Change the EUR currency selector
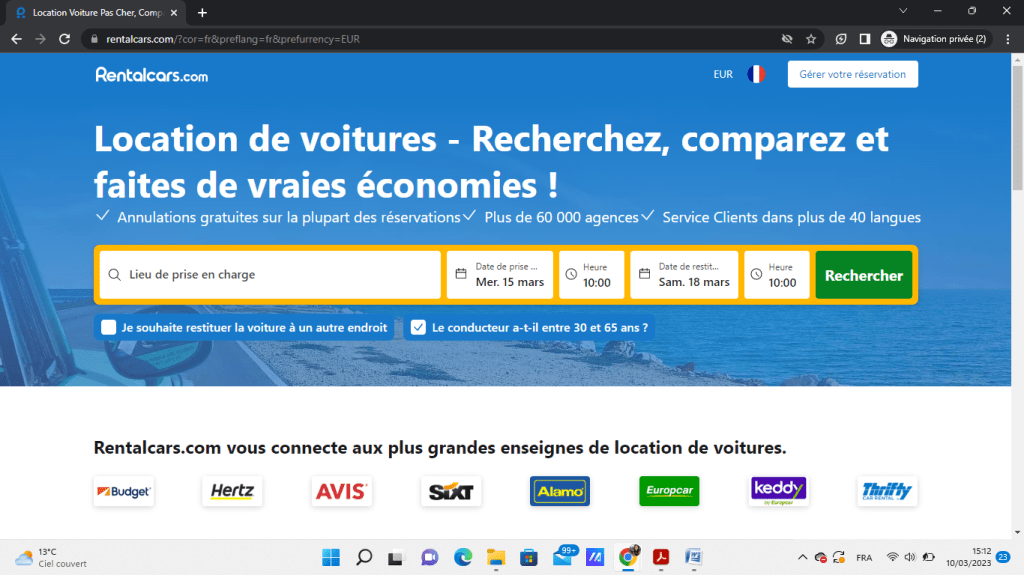This screenshot has height=575, width=1024. 723,74
